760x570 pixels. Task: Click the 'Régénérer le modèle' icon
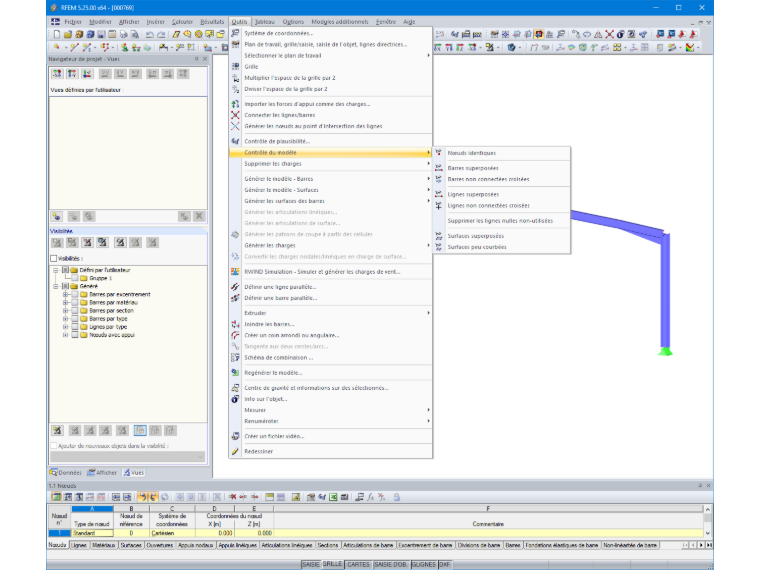[x=235, y=373]
